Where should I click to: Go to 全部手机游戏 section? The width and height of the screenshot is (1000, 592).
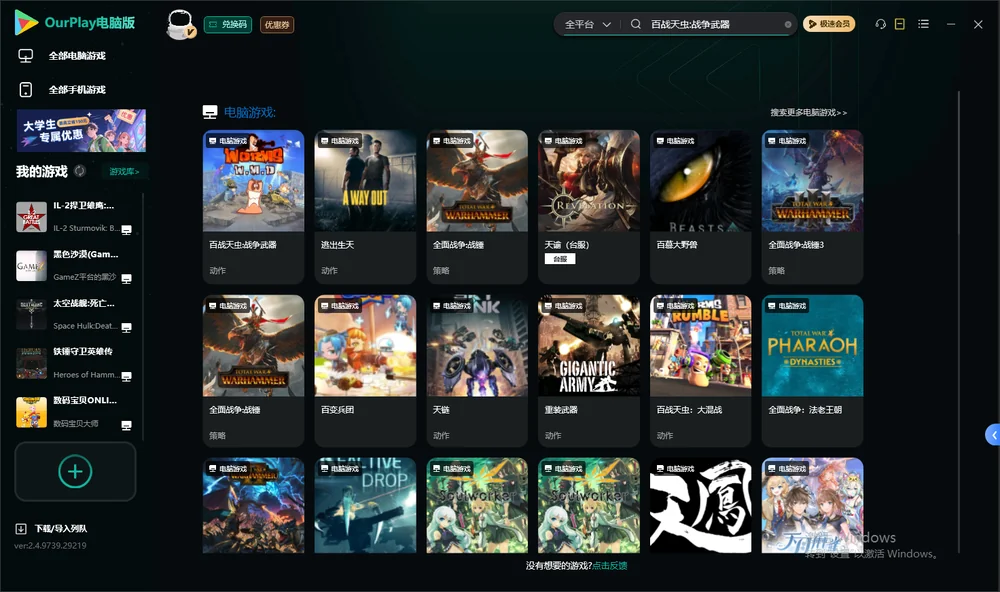click(62, 90)
